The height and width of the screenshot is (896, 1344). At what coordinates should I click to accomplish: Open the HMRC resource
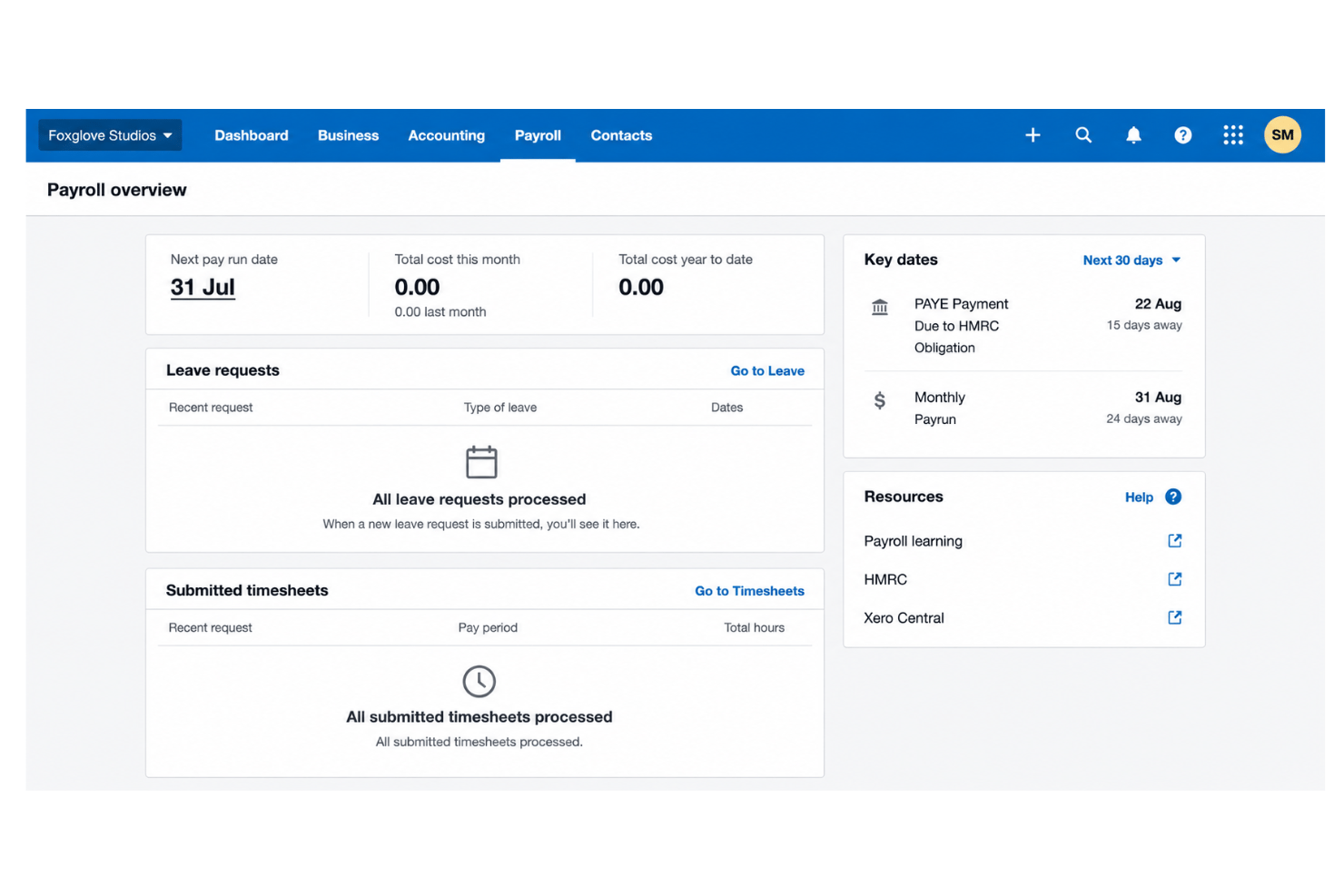point(885,579)
